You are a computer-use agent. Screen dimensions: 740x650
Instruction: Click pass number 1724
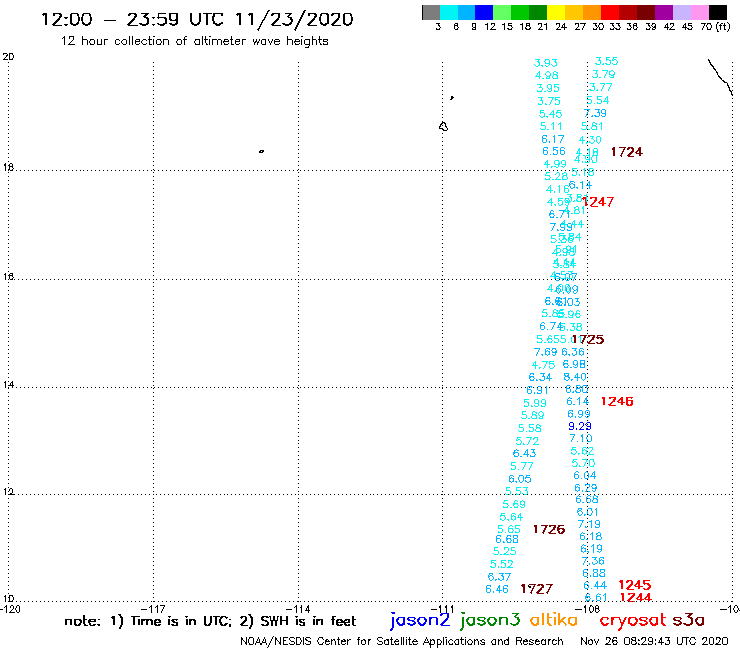(627, 152)
